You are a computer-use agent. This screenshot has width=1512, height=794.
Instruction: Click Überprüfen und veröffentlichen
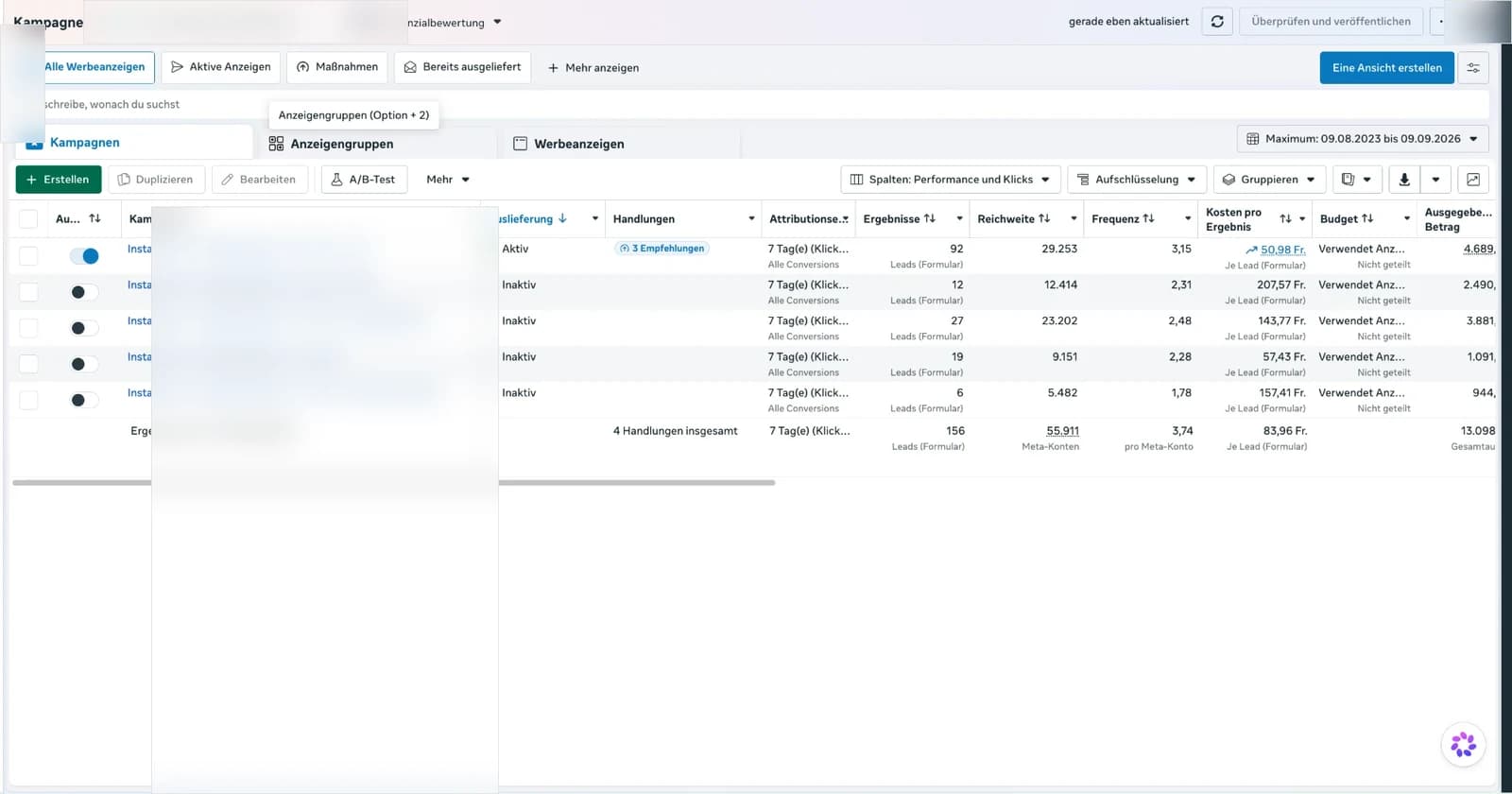point(1331,21)
